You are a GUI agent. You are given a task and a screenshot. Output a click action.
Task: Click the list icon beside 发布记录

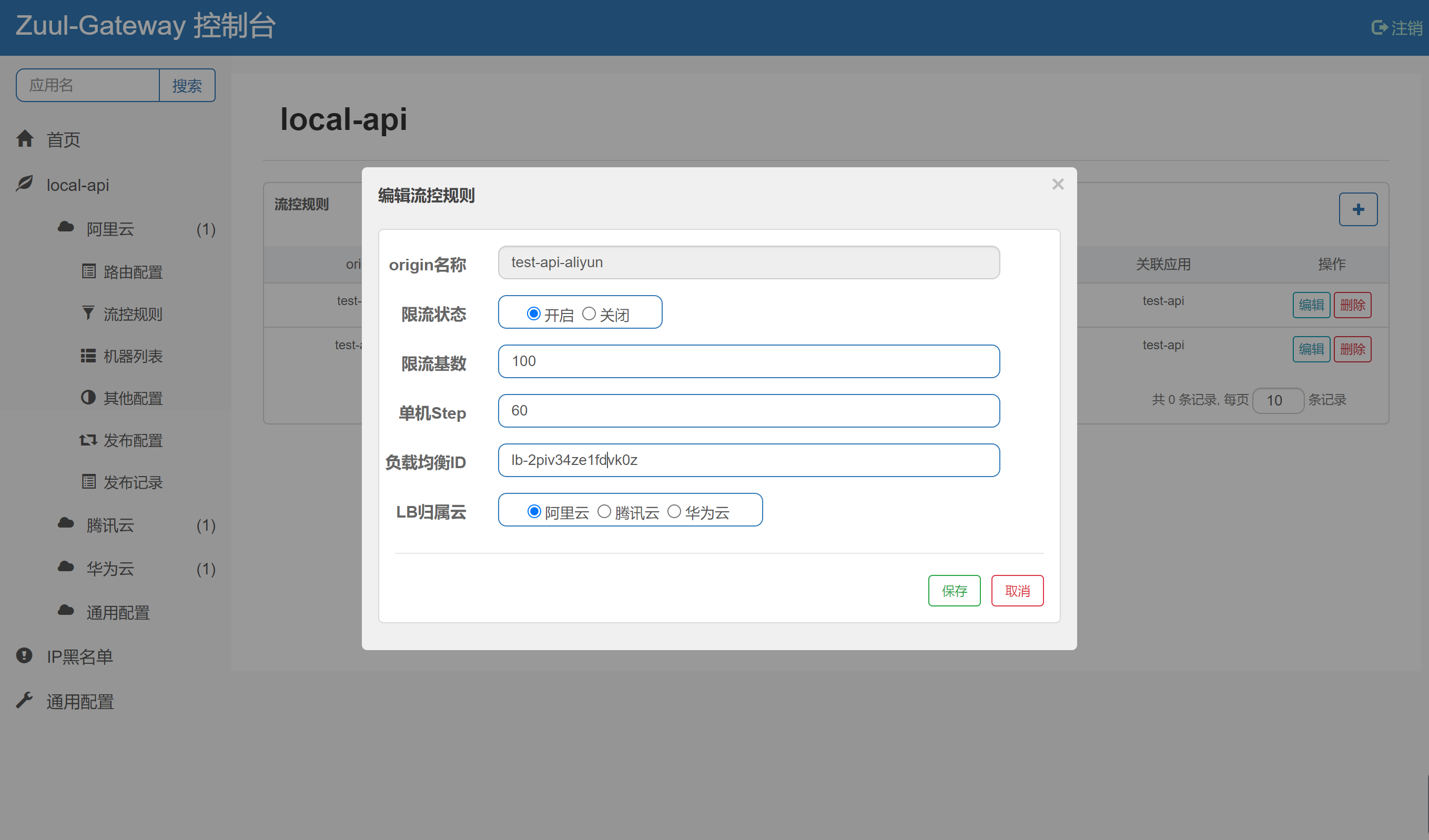pos(88,481)
